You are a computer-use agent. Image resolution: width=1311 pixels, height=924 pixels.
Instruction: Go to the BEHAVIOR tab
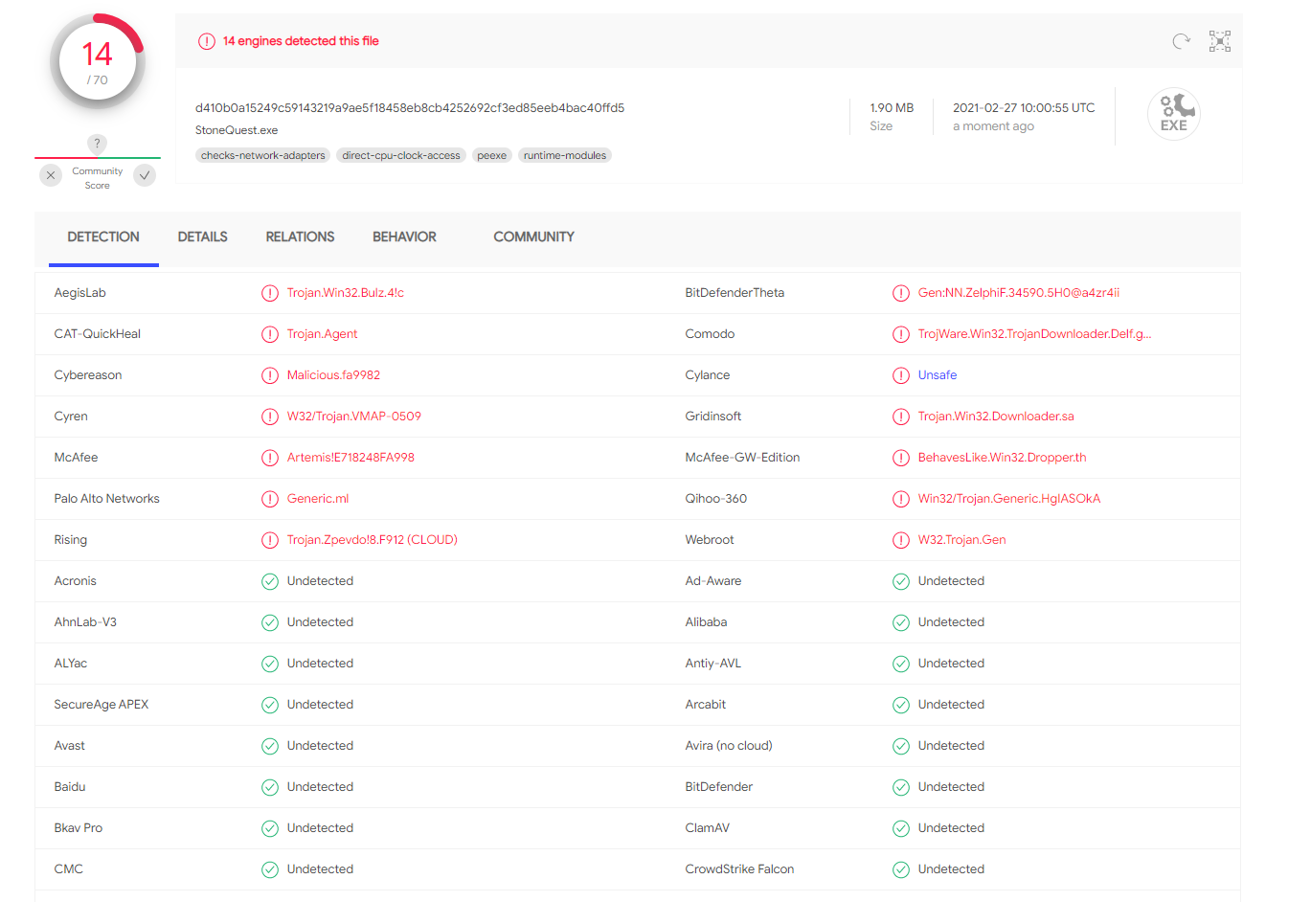404,237
